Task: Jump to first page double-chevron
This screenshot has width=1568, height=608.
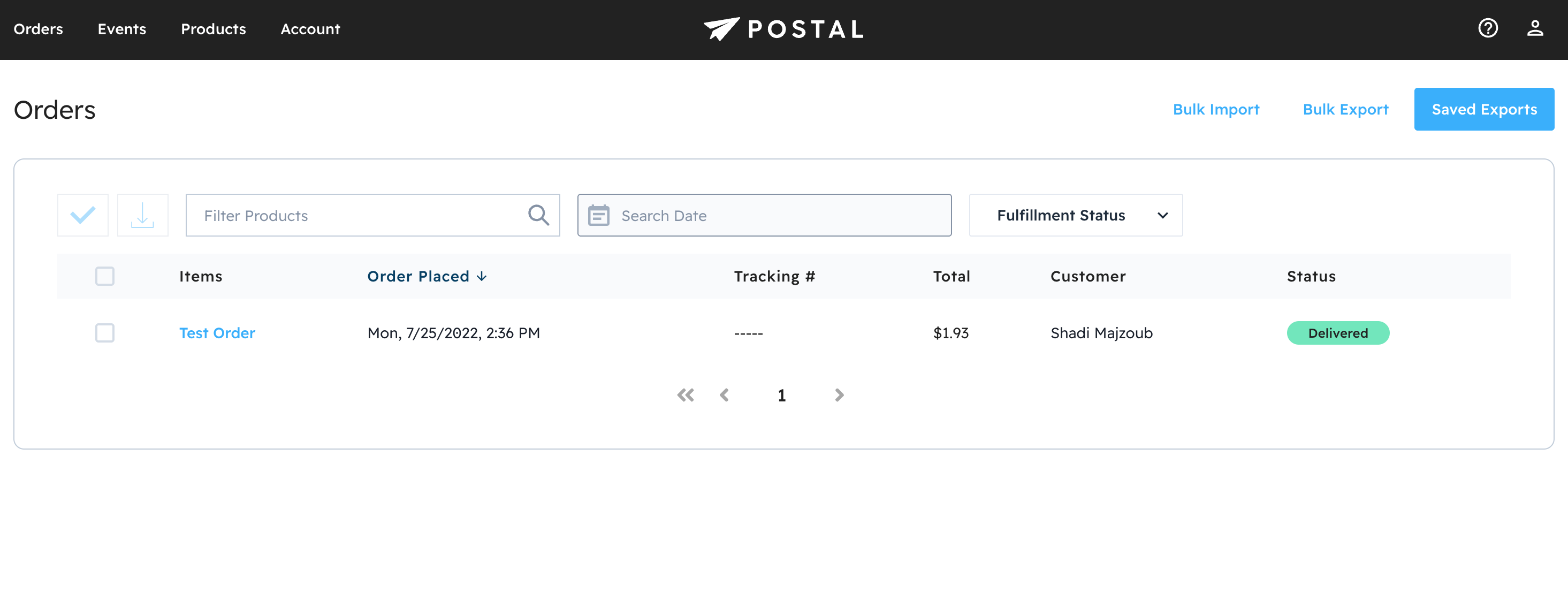Action: pos(686,395)
